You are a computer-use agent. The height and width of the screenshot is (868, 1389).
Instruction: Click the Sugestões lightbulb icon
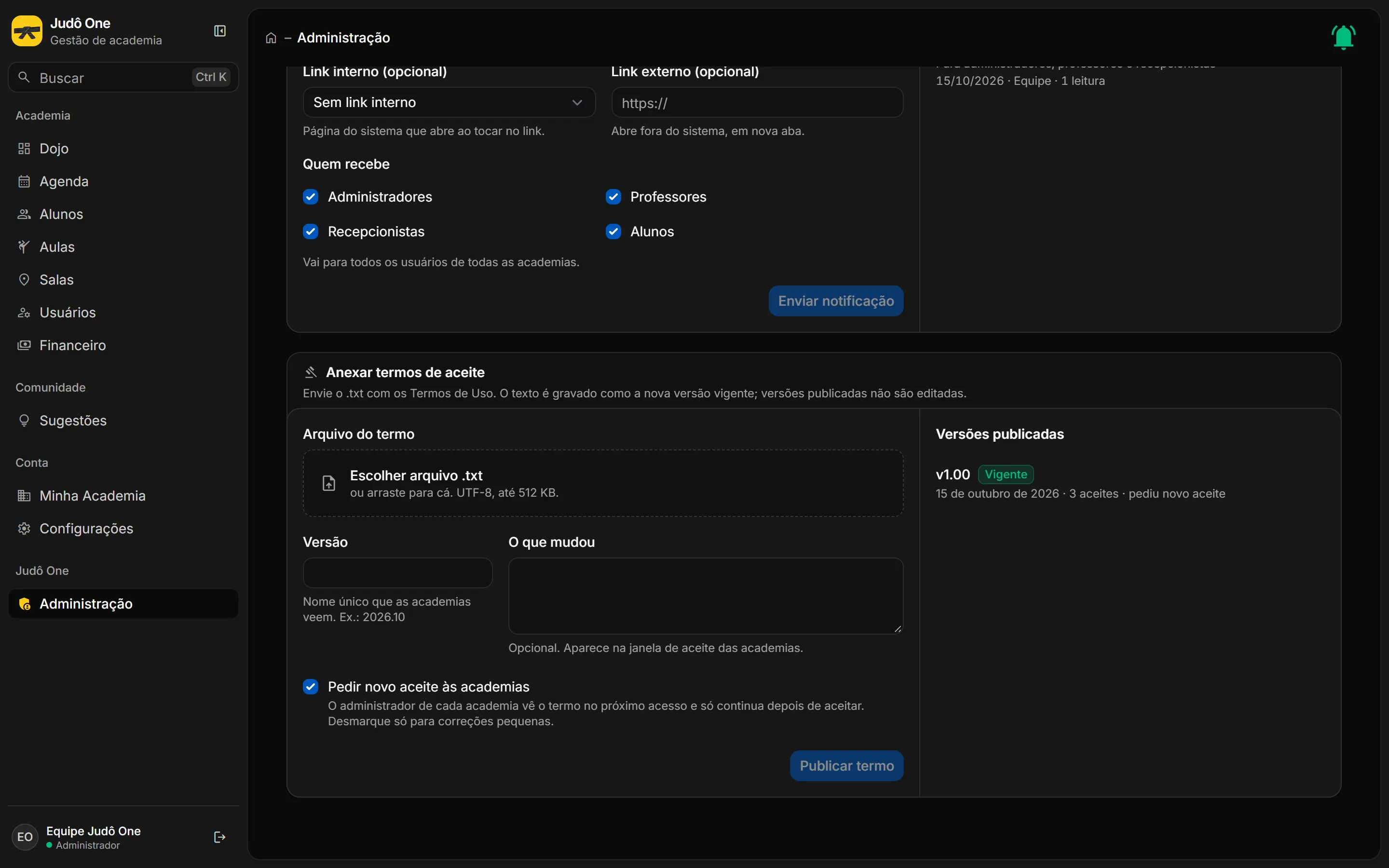[x=24, y=420]
